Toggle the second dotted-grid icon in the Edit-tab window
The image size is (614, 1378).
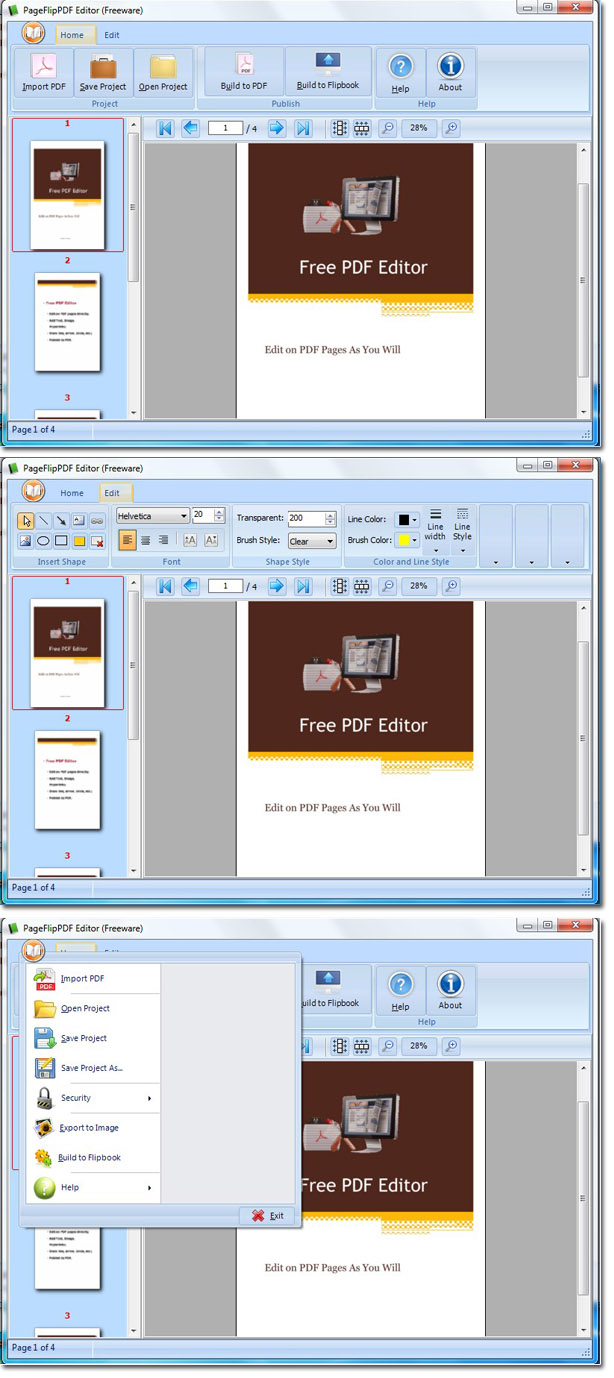[362, 586]
